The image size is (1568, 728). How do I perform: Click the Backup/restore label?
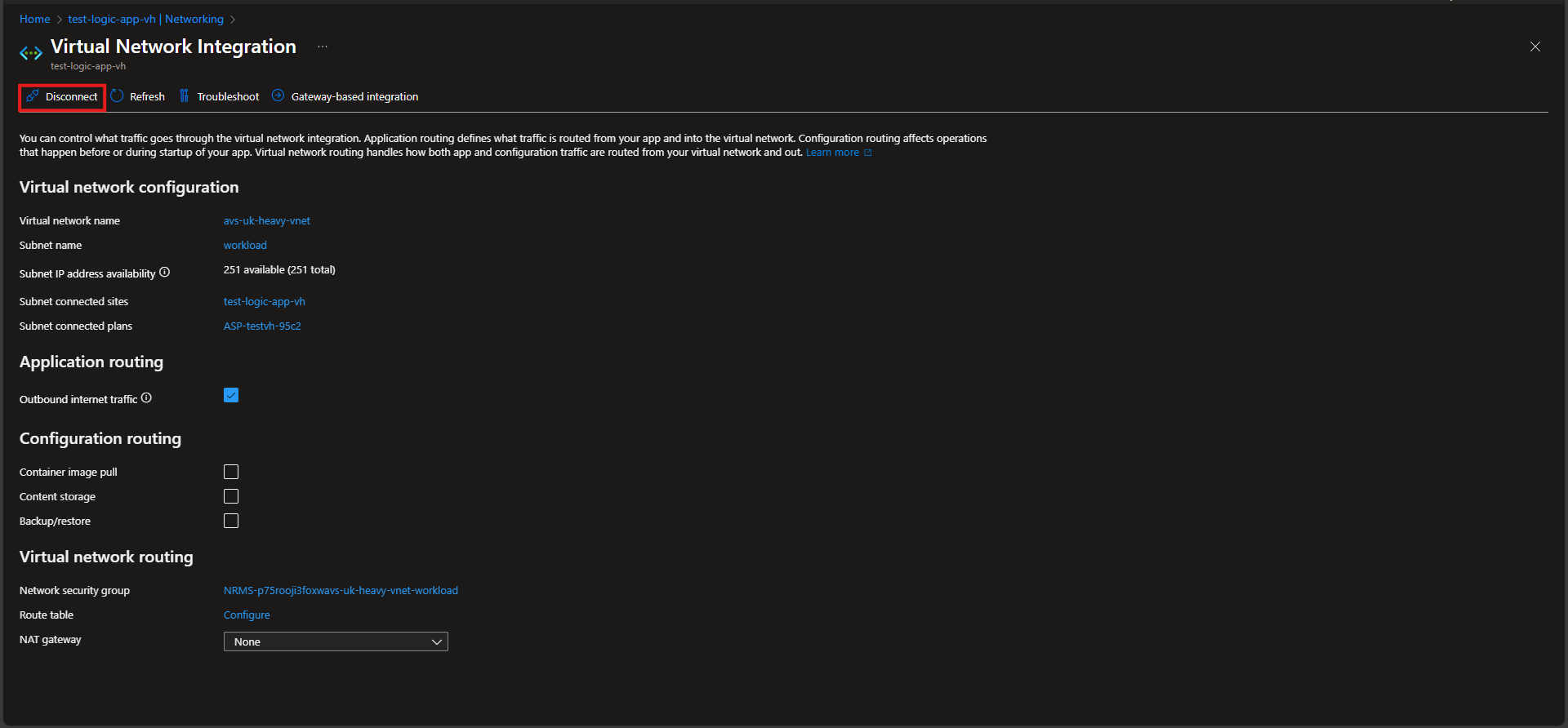[x=55, y=522]
